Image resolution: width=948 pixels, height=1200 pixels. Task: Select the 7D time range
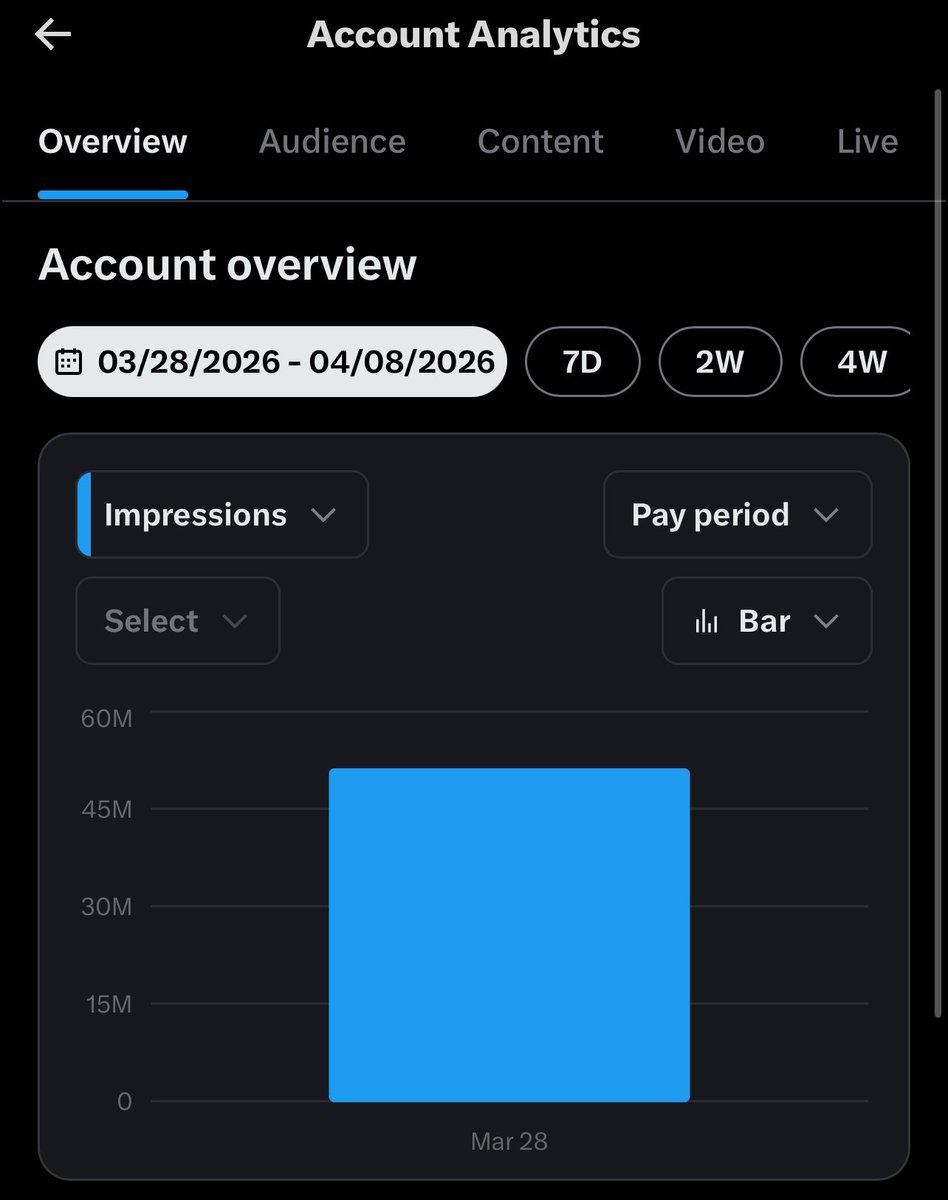pos(582,361)
